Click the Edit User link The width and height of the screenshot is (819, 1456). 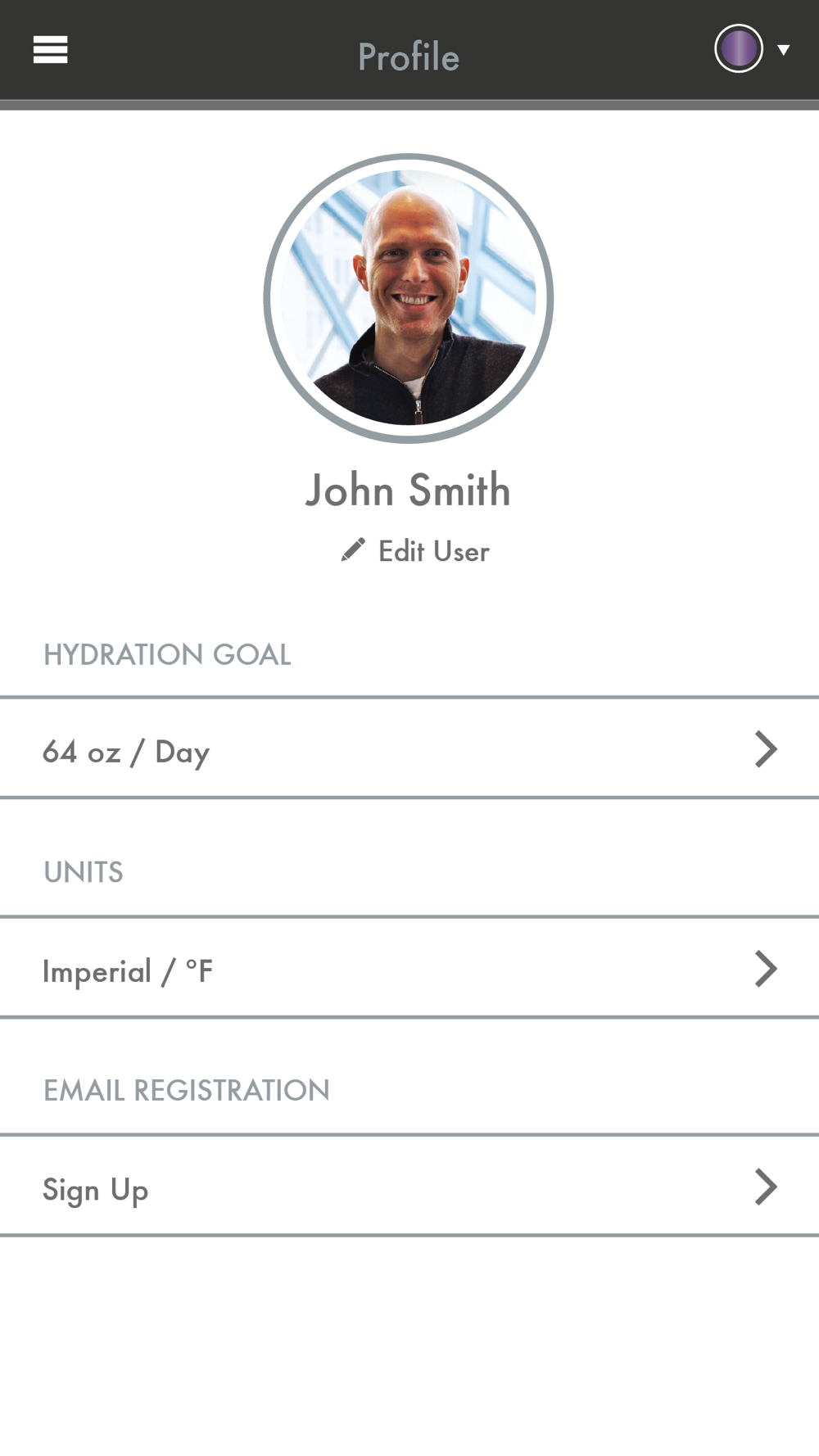coord(433,552)
